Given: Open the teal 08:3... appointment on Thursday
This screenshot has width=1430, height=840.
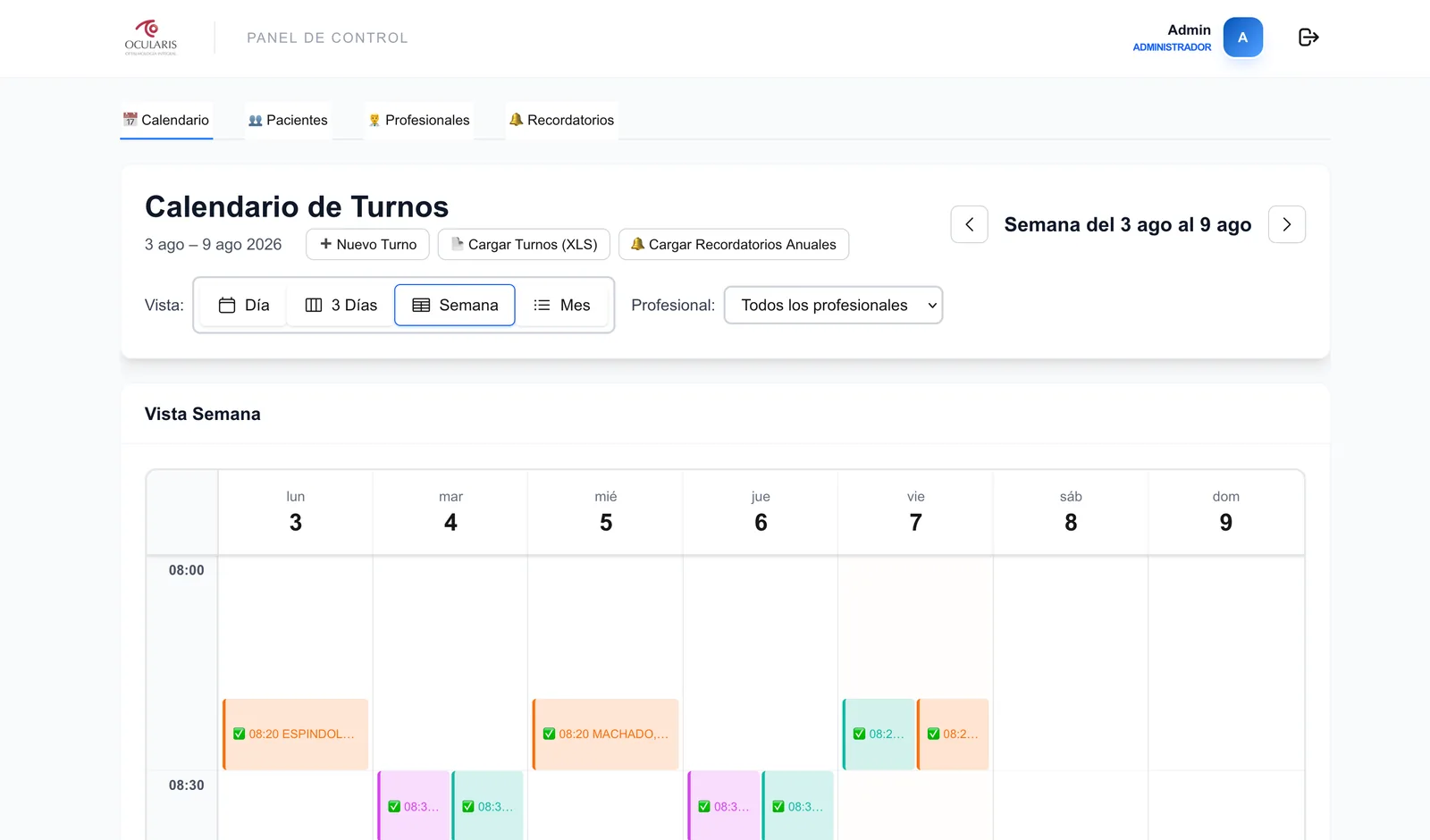Looking at the screenshot, I should tap(798, 805).
